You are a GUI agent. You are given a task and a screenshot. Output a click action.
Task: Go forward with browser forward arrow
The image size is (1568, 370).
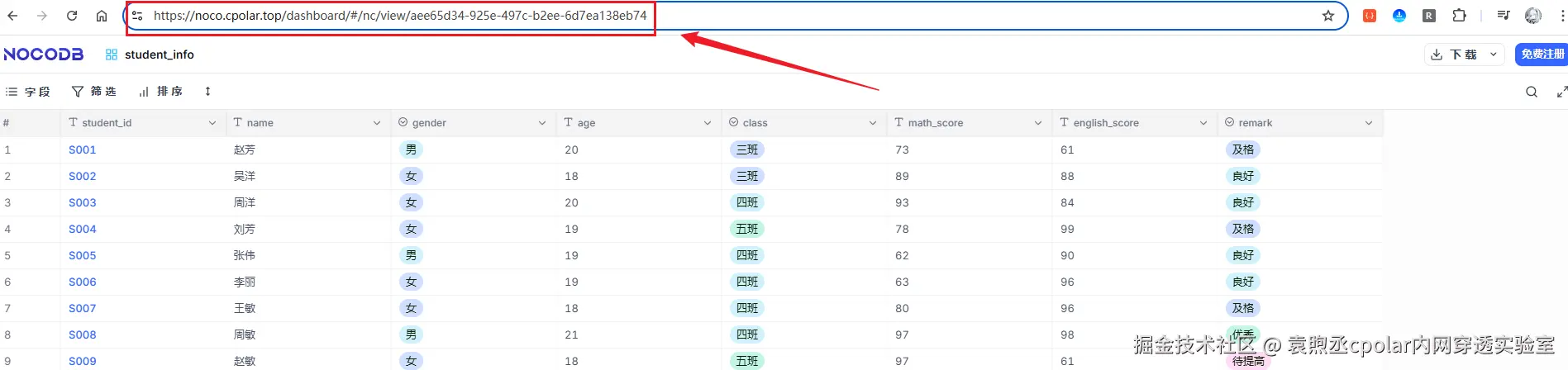coord(42,16)
